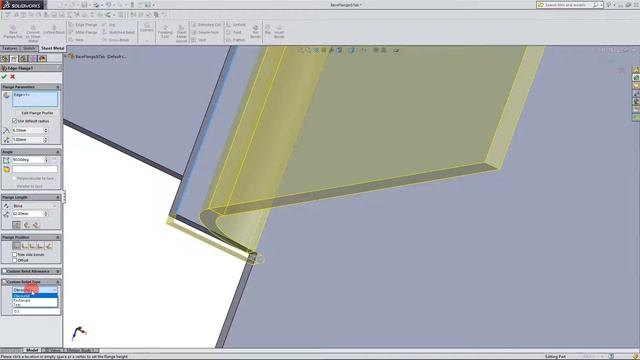This screenshot has width=640, height=360.
Task: Click the Base Flange/Tab ribbon tool
Action: point(13,32)
